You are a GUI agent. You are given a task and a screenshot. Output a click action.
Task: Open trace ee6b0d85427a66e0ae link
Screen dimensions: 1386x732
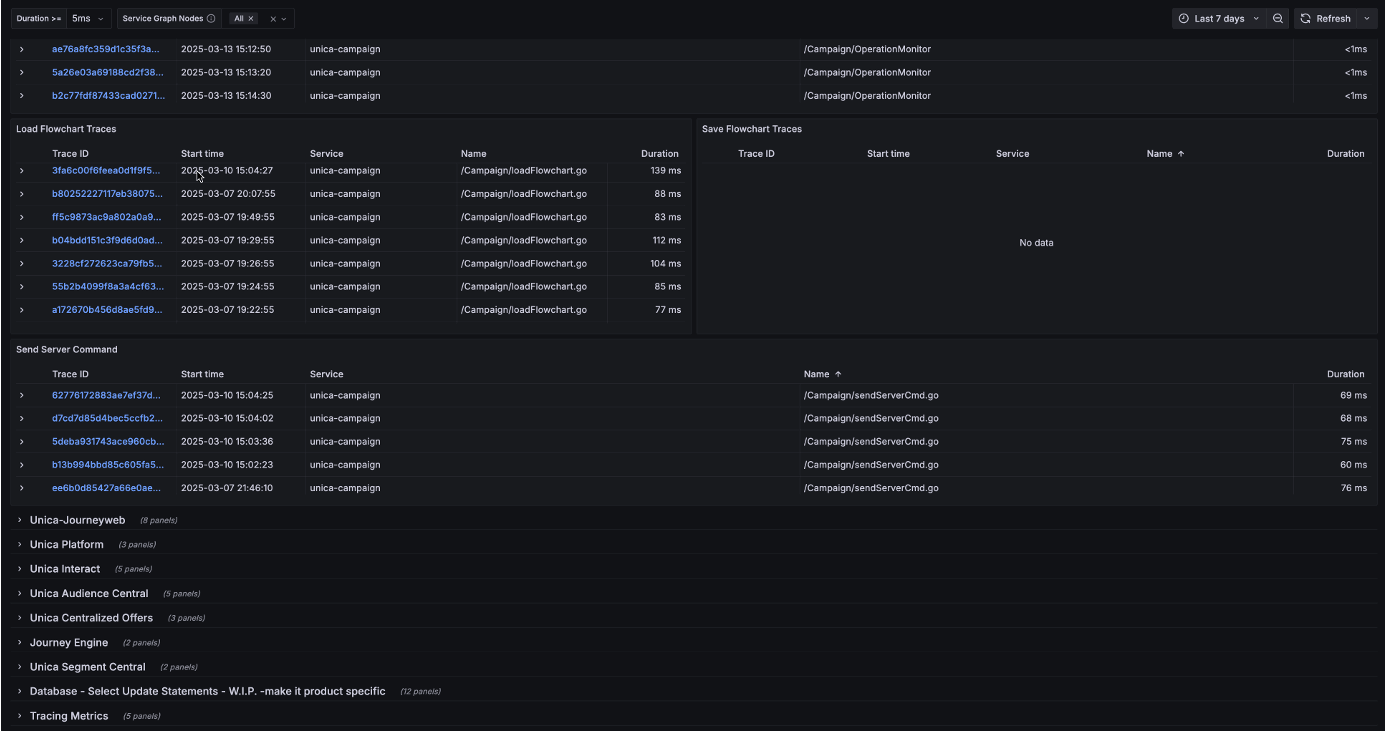pyautogui.click(x=106, y=488)
